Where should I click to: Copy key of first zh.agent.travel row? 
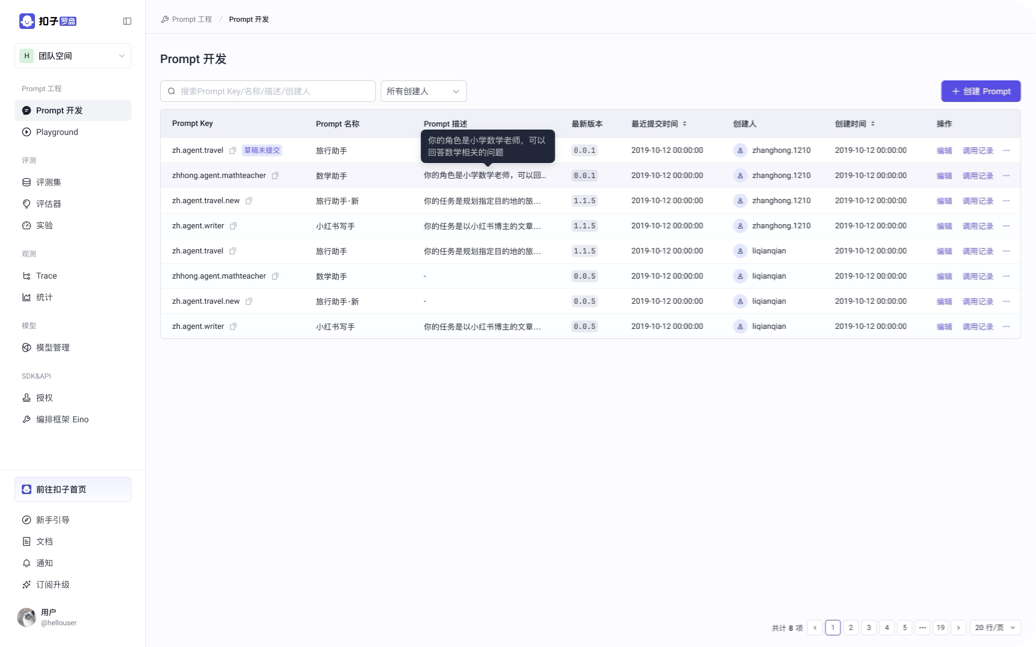233,151
